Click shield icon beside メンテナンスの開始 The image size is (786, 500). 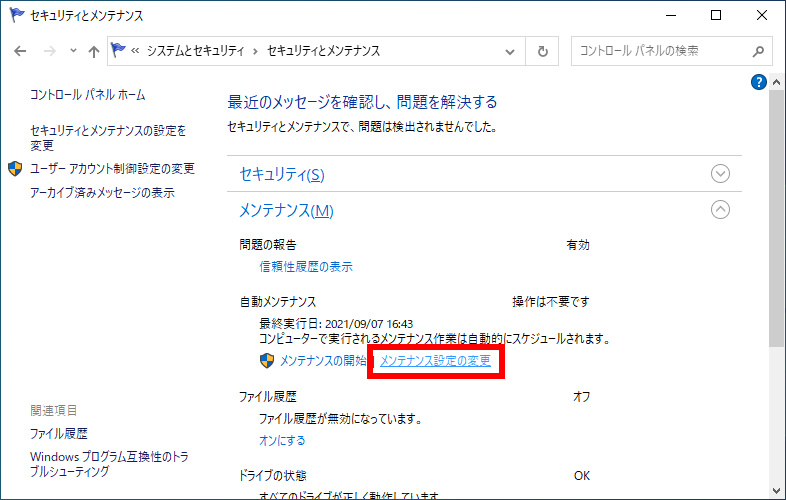[x=267, y=361]
